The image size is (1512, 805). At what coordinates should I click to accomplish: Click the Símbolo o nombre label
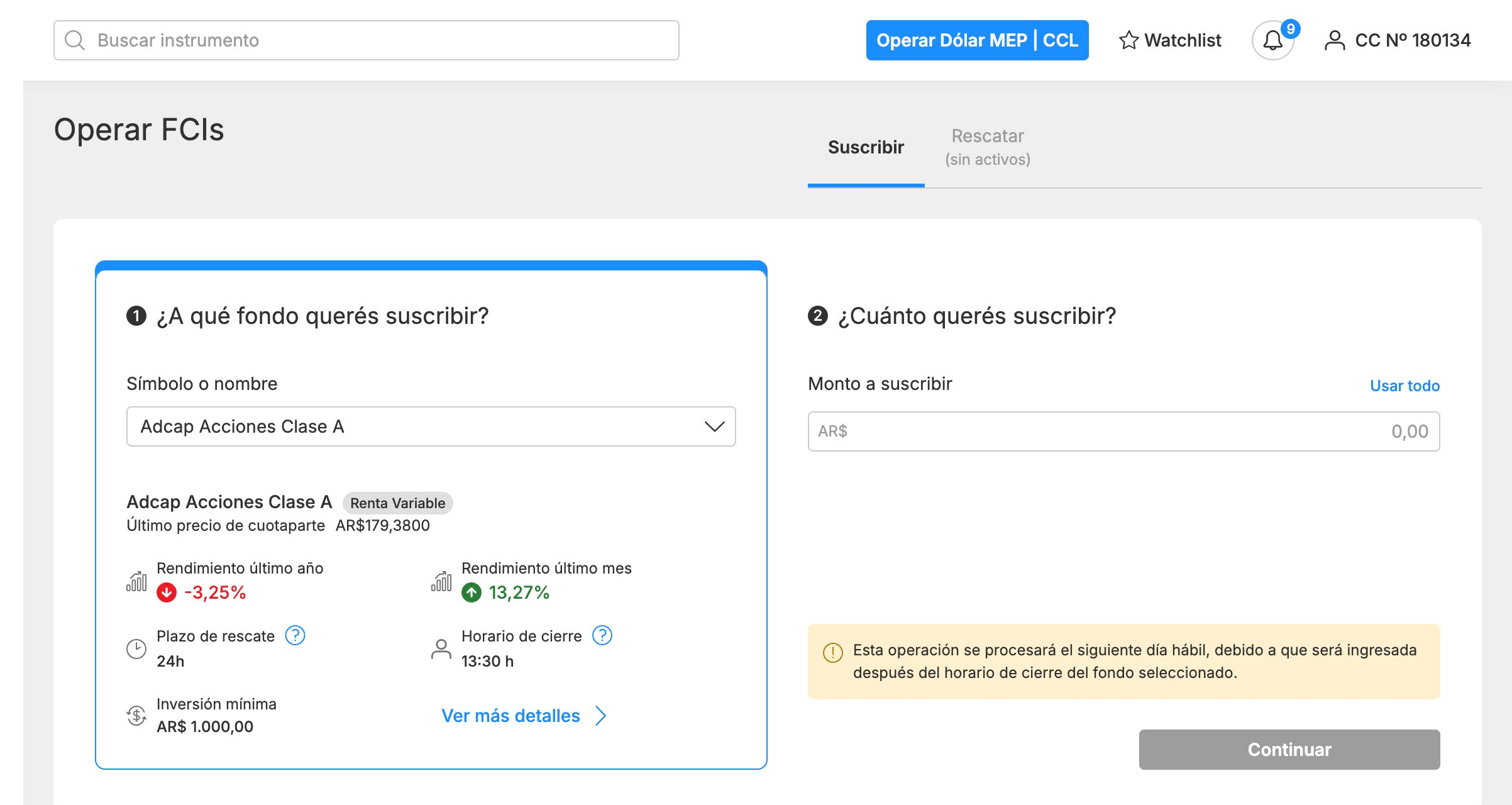pyautogui.click(x=202, y=384)
